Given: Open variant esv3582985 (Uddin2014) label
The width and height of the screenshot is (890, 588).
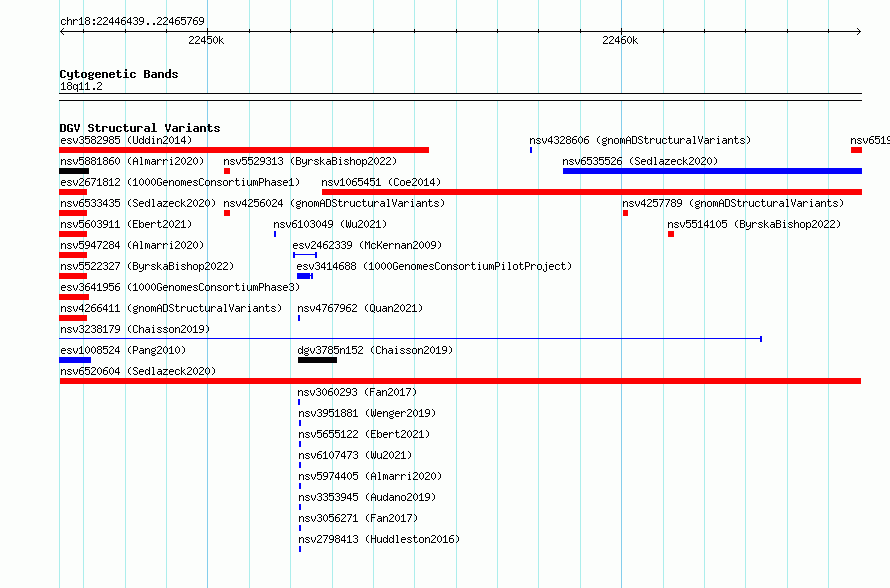Looking at the screenshot, I should click(126, 140).
